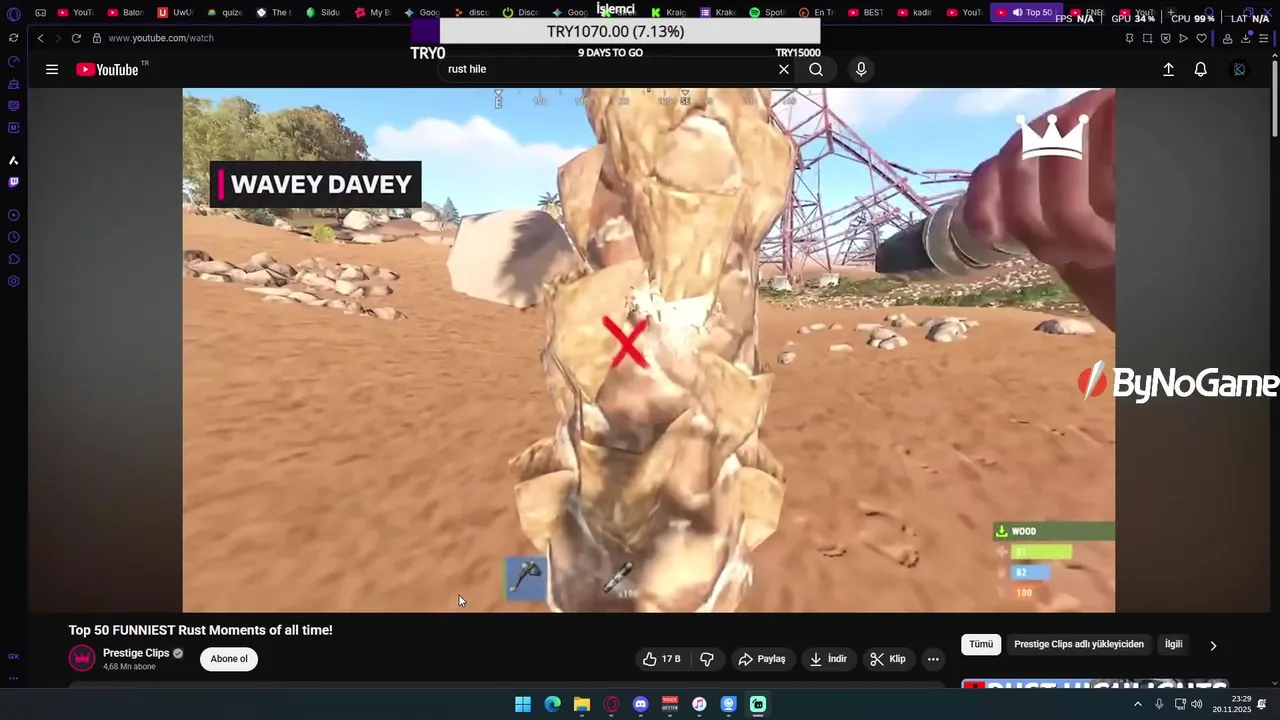Open the Prestige Clips channel avatar
Screen dimensions: 1280x720
click(82, 659)
